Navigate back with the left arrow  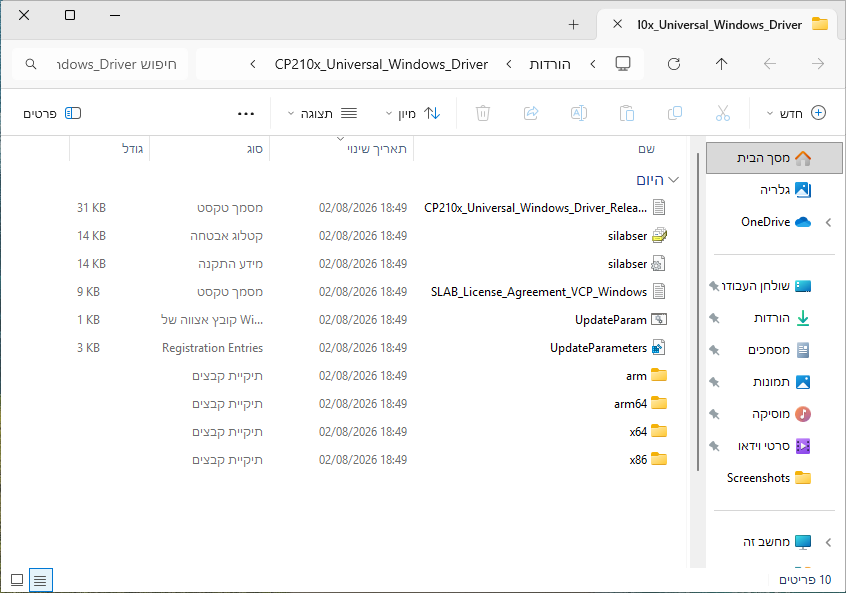pyautogui.click(x=770, y=64)
